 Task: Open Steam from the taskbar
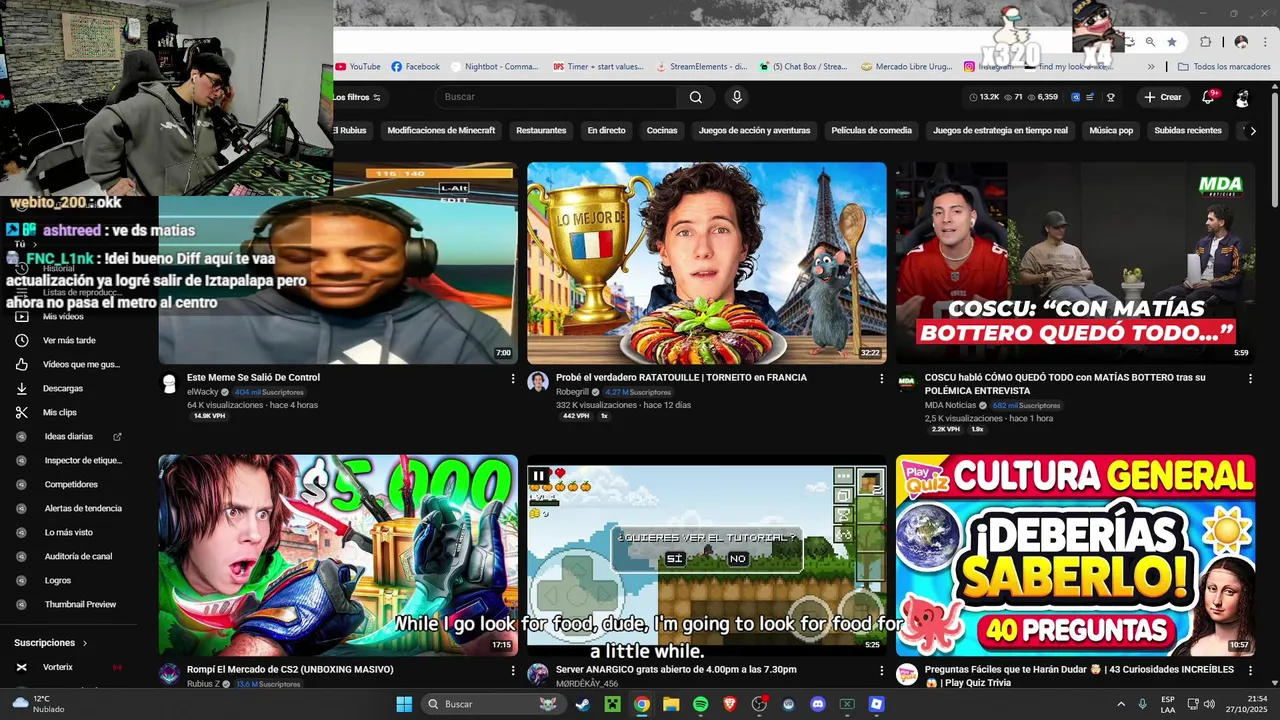point(582,704)
